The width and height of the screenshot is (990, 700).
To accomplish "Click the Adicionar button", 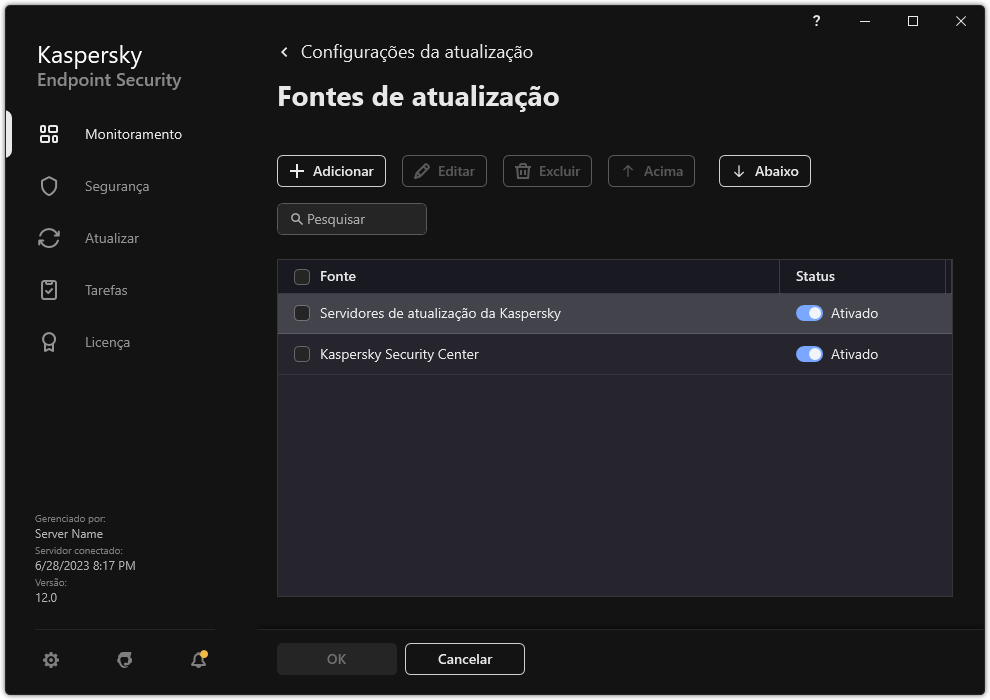I will point(331,171).
